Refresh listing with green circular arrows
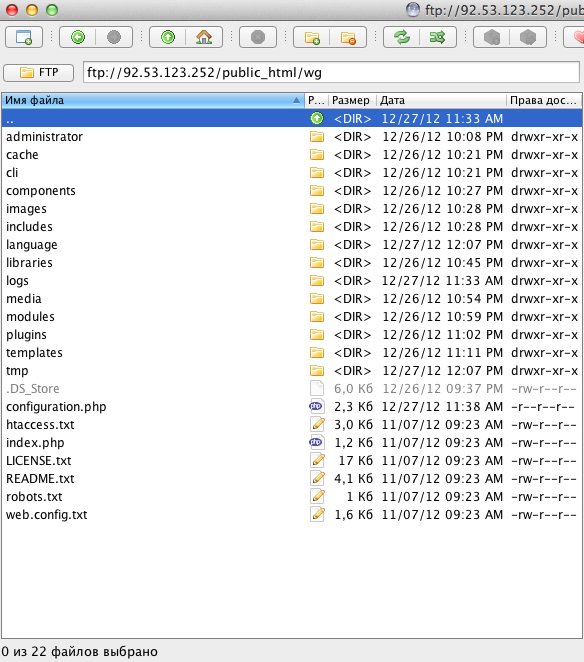The width and height of the screenshot is (584, 662). coord(402,37)
